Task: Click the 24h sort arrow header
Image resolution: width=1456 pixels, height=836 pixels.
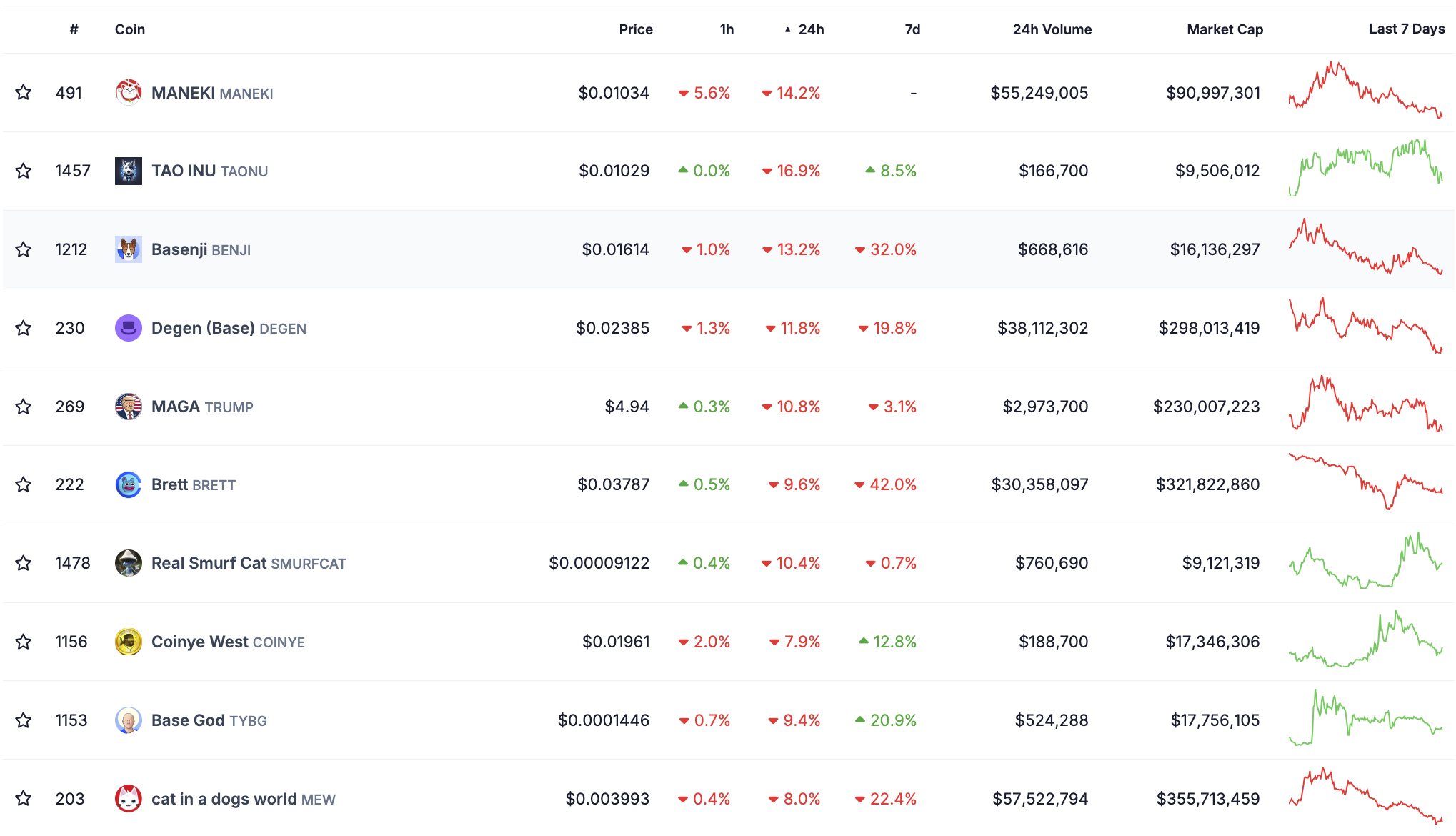Action: pyautogui.click(x=804, y=29)
